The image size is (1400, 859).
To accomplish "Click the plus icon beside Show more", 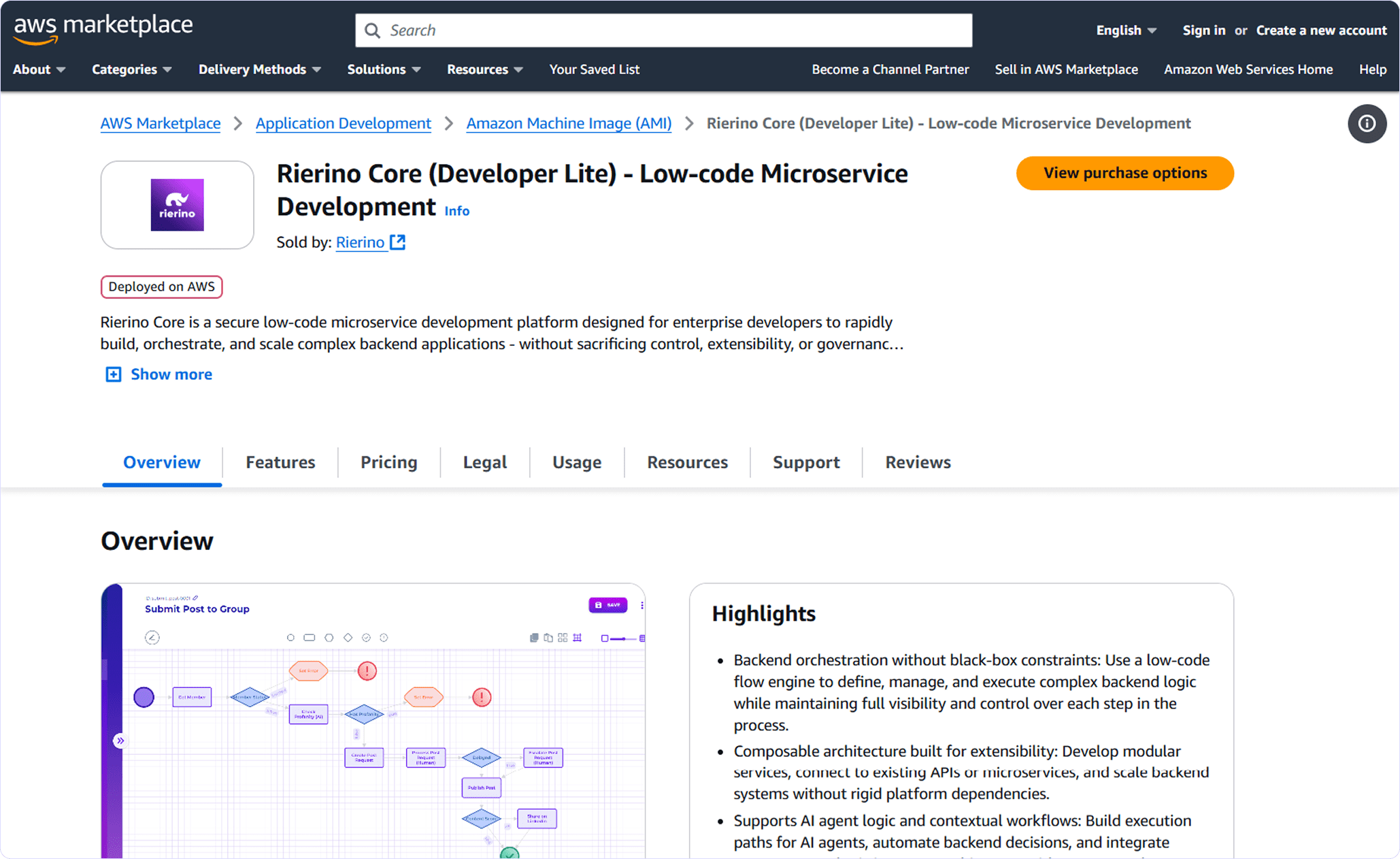I will pyautogui.click(x=114, y=374).
